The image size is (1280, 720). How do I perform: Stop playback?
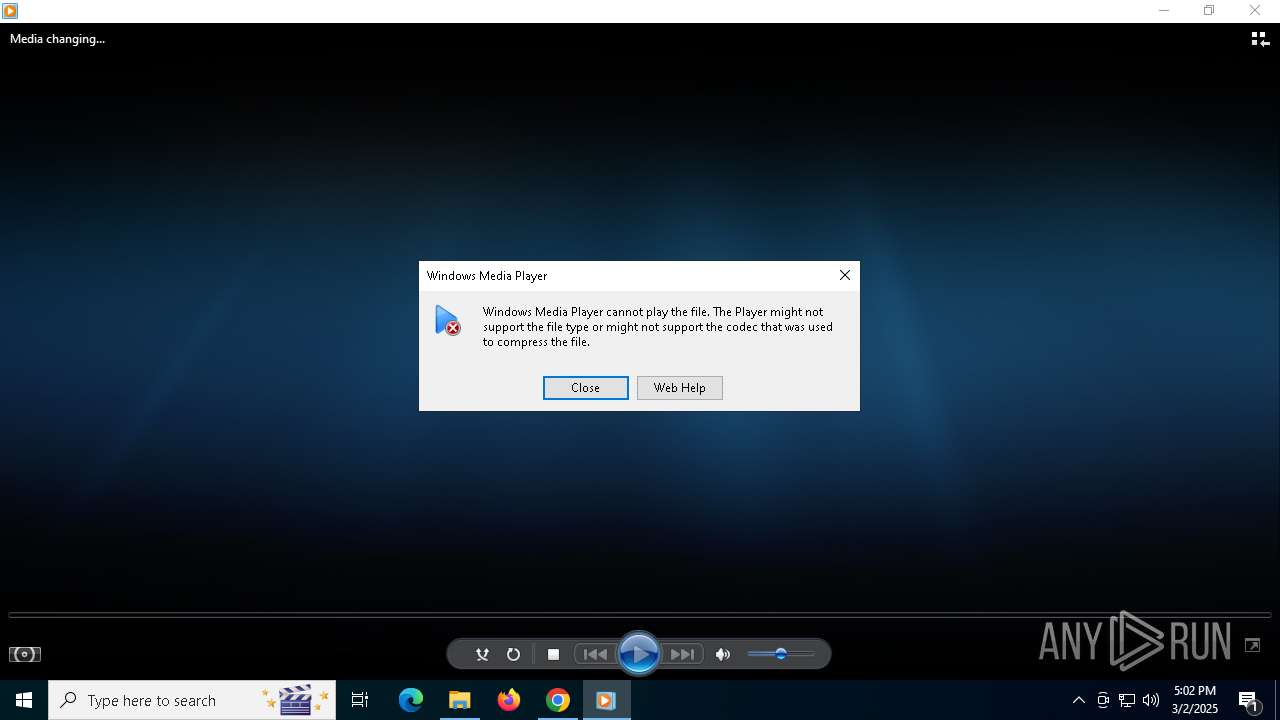(x=553, y=654)
